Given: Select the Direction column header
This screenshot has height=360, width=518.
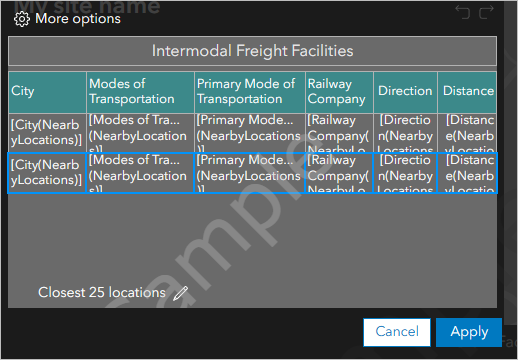Looking at the screenshot, I should [x=405, y=92].
